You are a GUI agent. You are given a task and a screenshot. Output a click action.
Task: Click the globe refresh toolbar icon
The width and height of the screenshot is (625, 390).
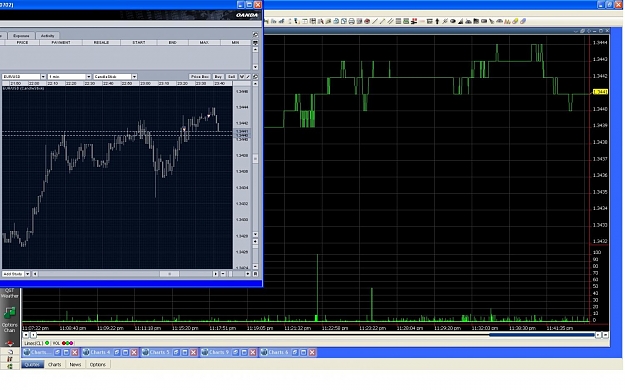coord(336,21)
